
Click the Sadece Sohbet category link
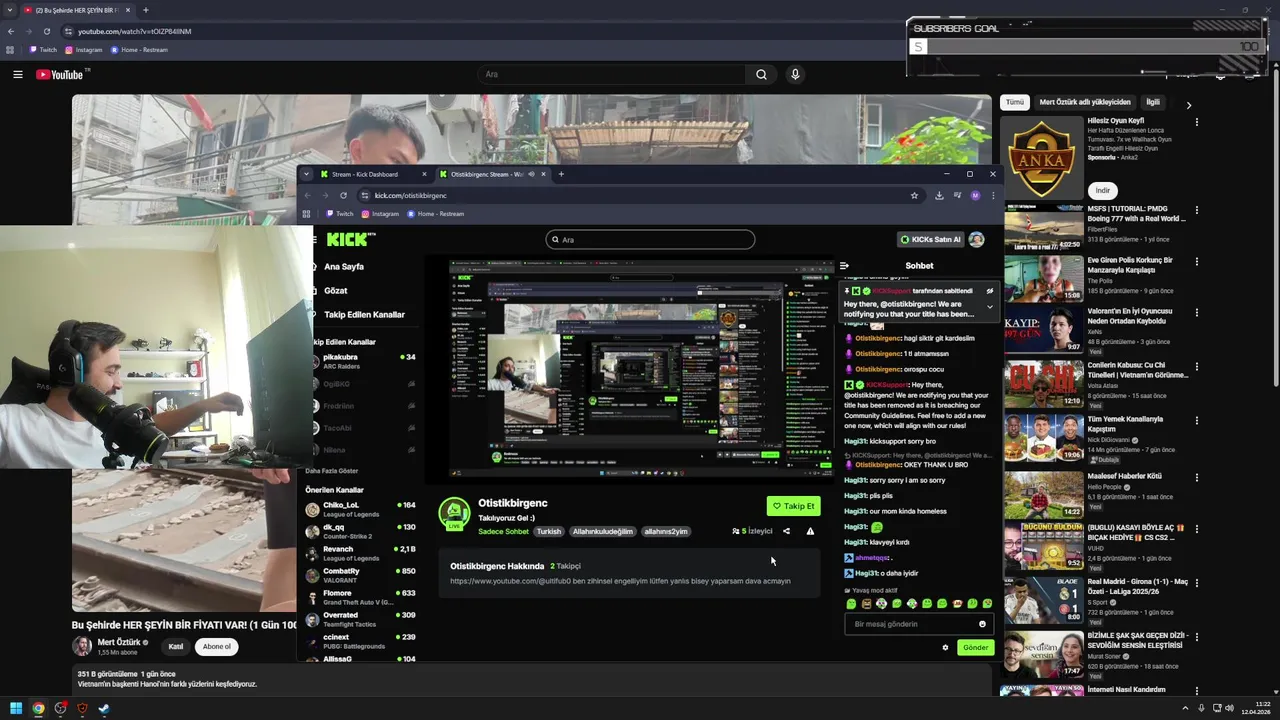point(503,532)
